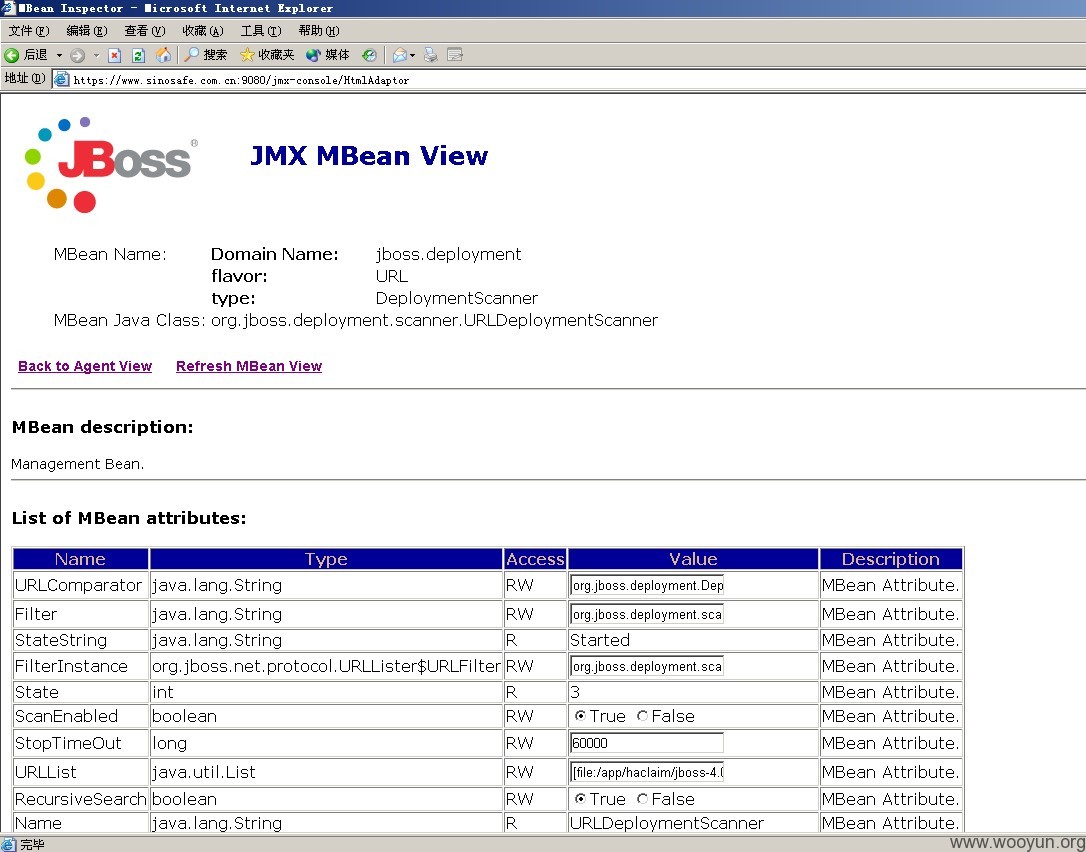Viewport: 1086px width, 852px height.
Task: Click the URLDeploymentScanner value cell
Action: (693, 823)
